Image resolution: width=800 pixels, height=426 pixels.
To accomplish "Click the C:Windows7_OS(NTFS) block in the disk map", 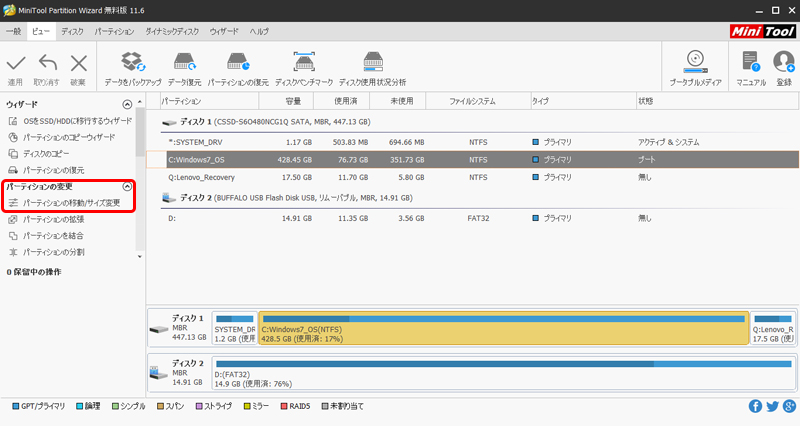I will tap(504, 328).
